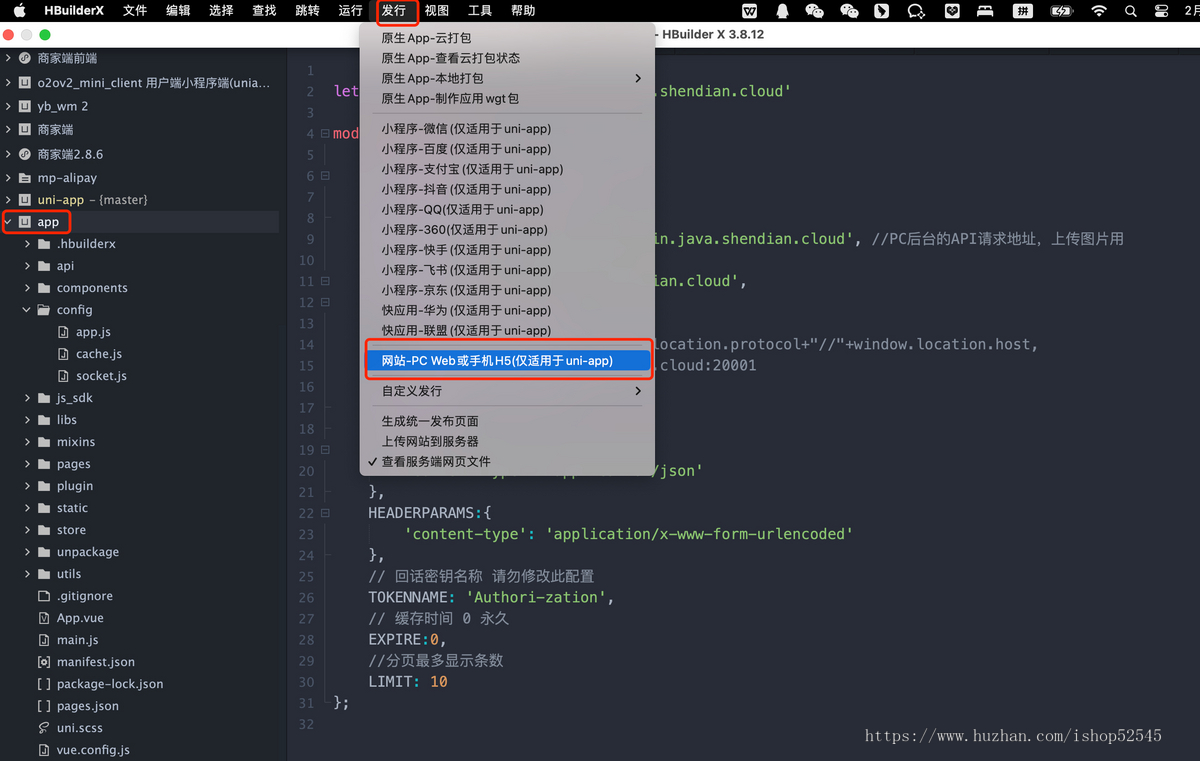
Task: Fold code block at line 19
Action: (x=325, y=450)
